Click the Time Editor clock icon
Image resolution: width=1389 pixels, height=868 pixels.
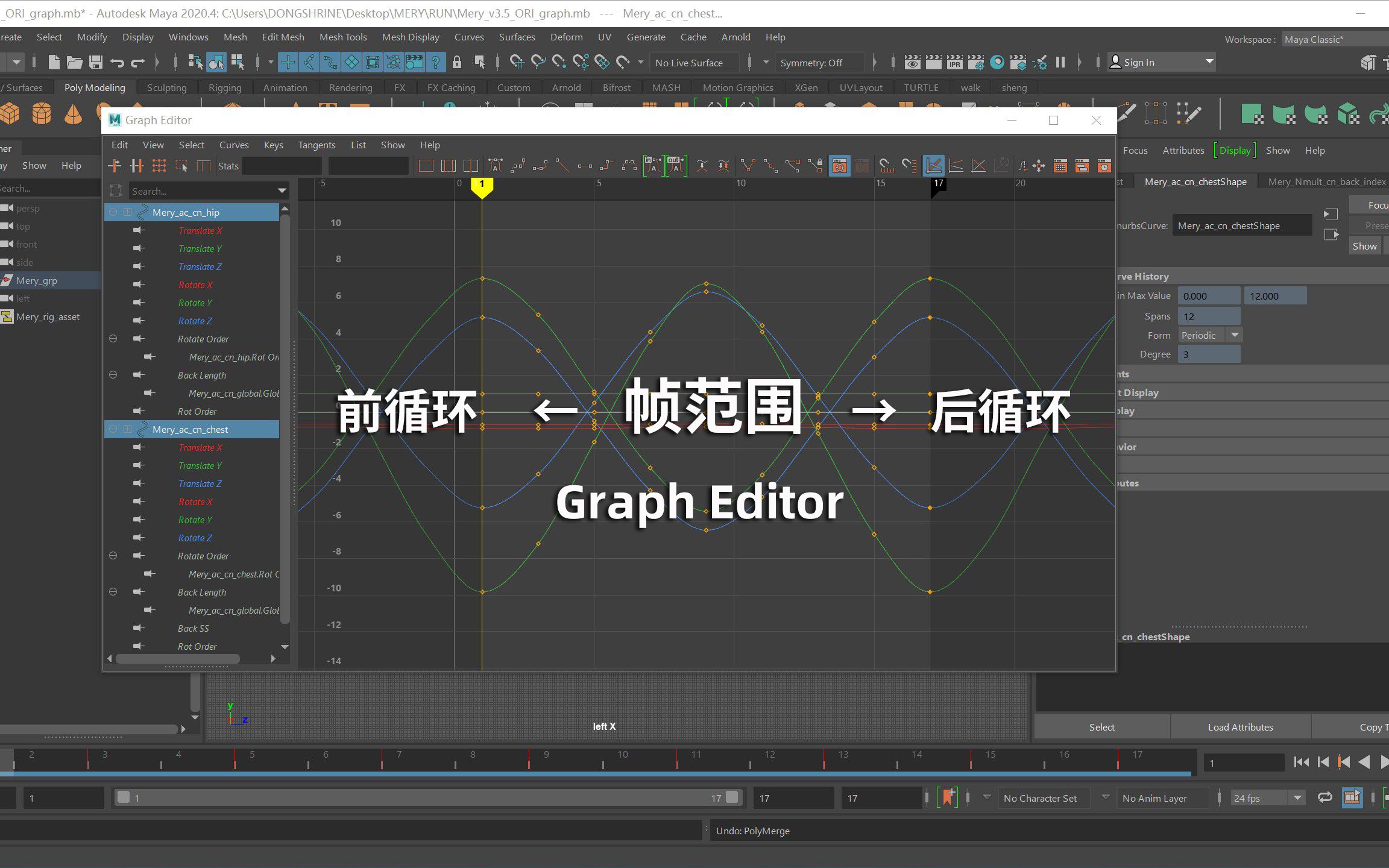(1104, 166)
